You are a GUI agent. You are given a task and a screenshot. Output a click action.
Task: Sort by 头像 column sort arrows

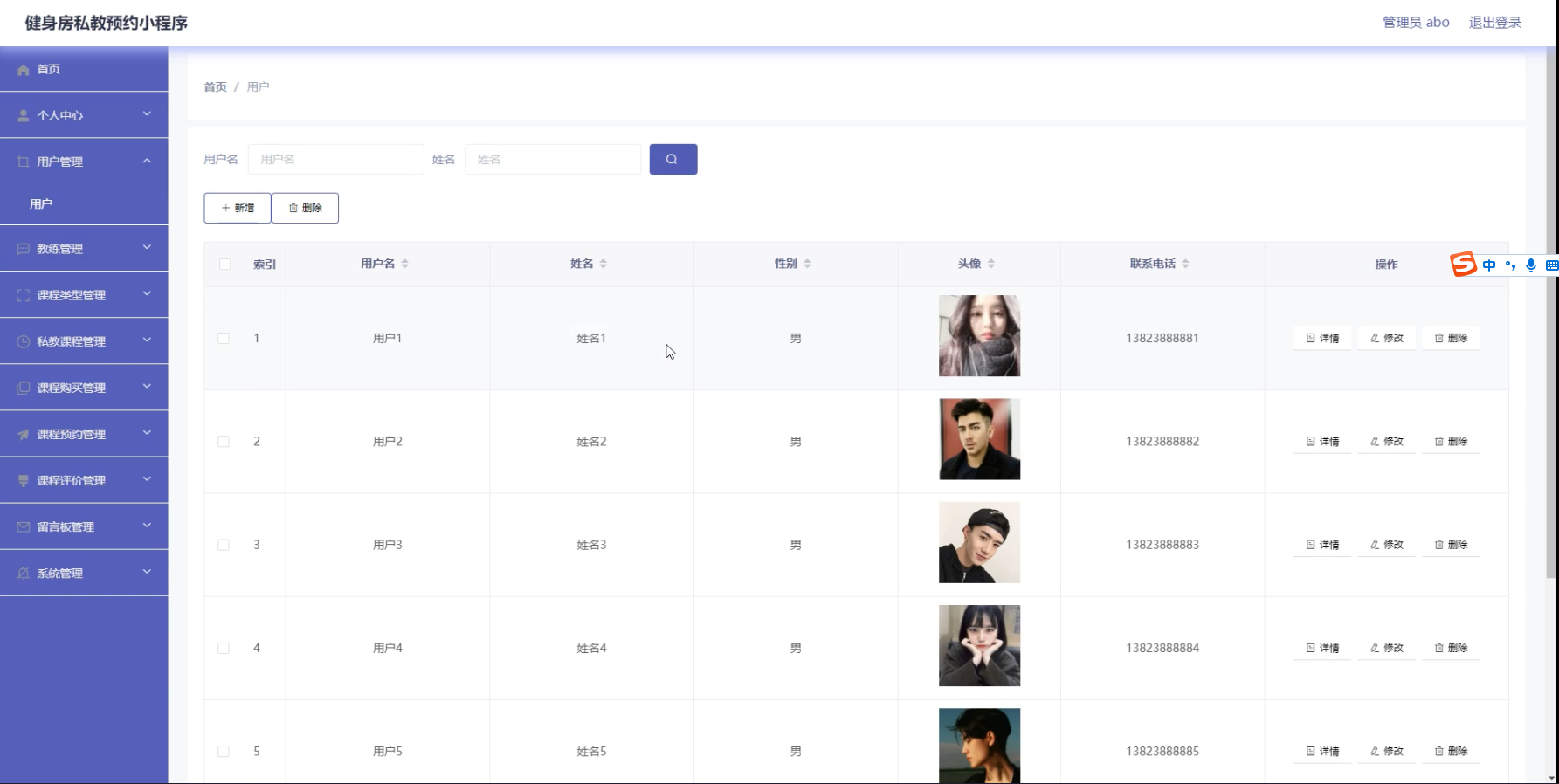[x=990, y=264]
